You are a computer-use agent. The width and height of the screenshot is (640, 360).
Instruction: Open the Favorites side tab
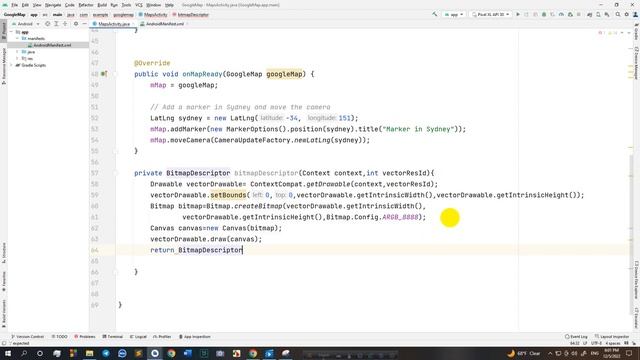pyautogui.click(x=4, y=282)
